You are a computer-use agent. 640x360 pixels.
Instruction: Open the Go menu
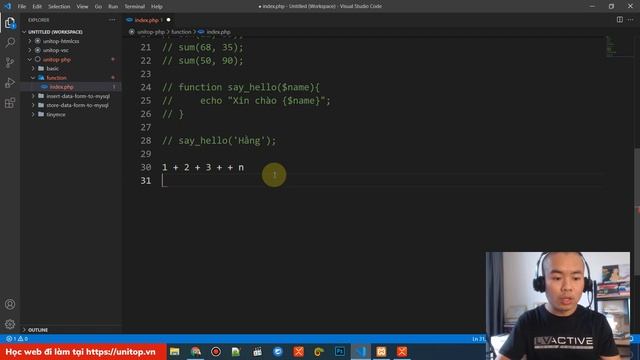tap(98, 7)
